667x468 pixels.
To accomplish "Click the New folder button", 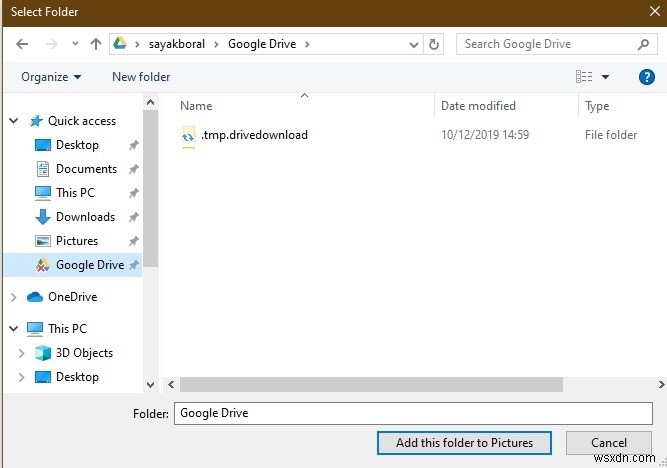I will pyautogui.click(x=141, y=77).
